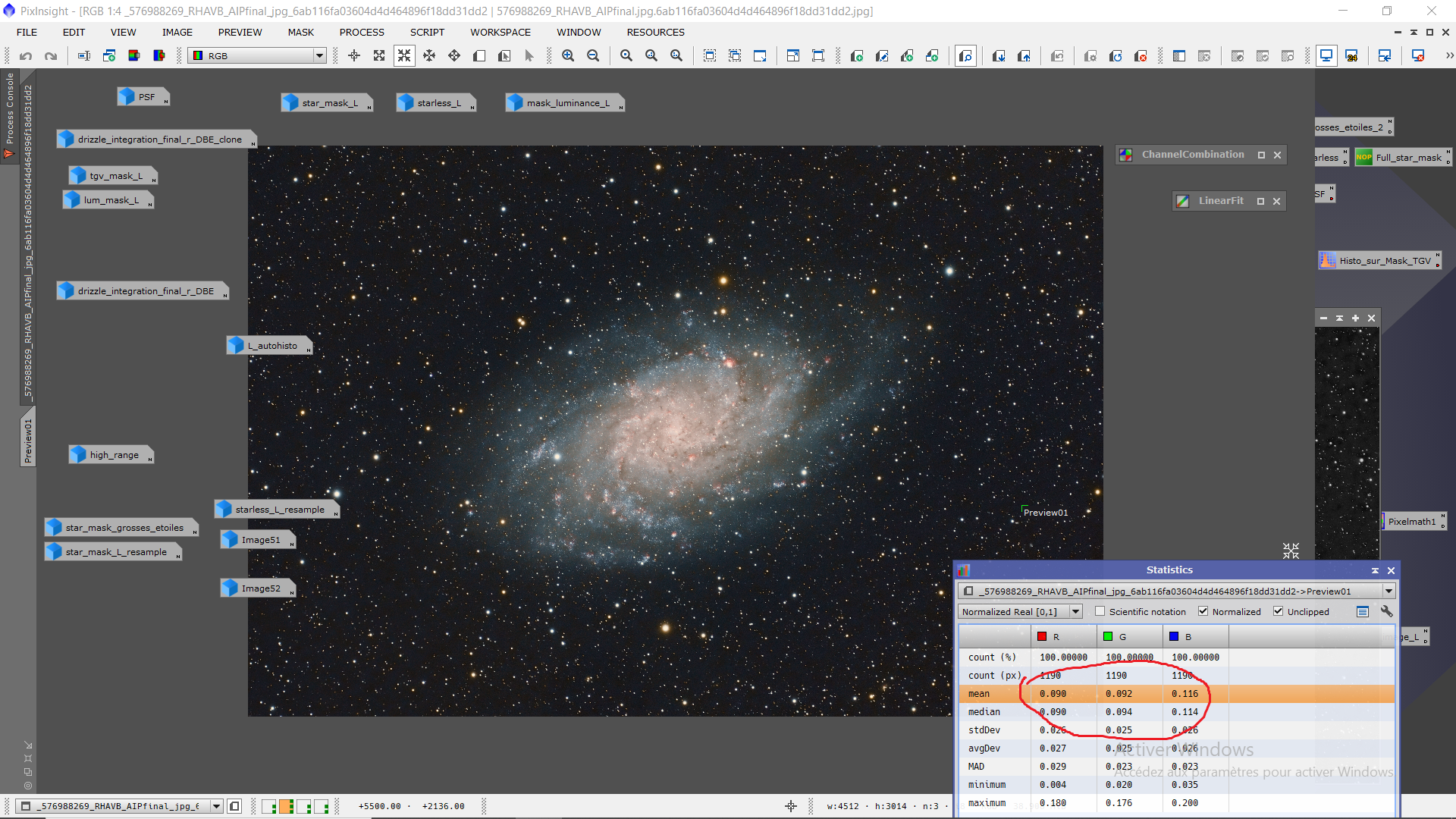Click the star_mask_L process icon
The image size is (1456, 819).
327,103
